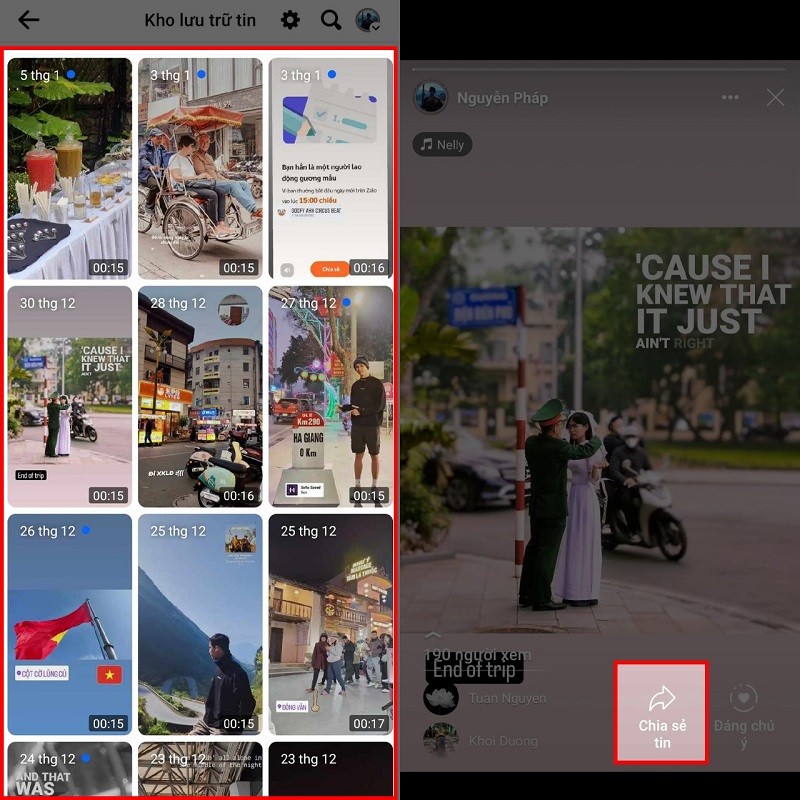Open the 27 thg 12 Ha Giang story

[x=331, y=396]
